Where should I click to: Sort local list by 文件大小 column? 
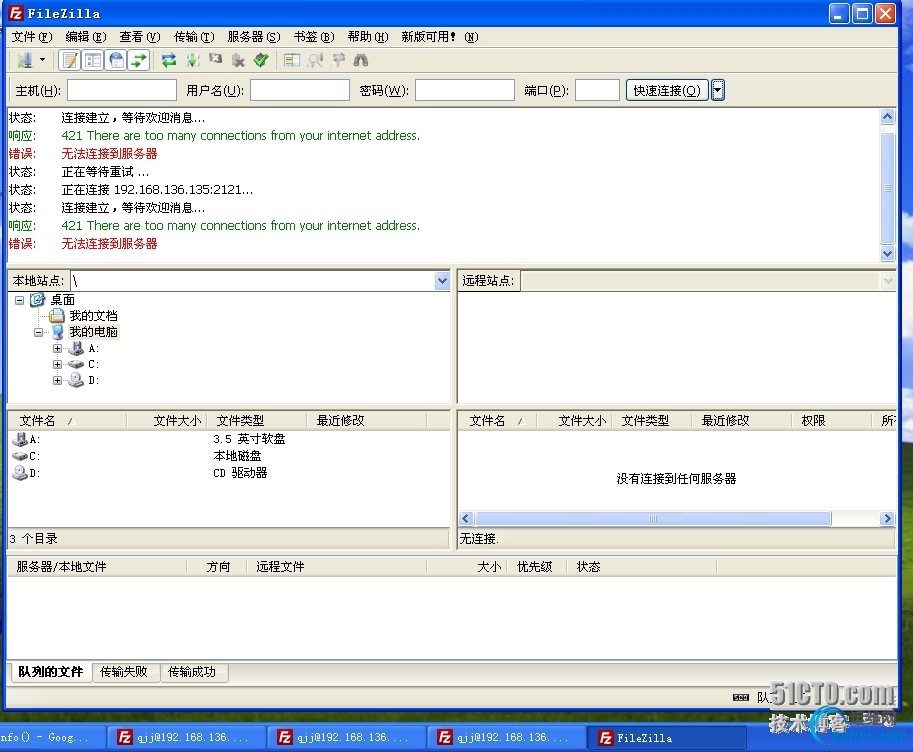(167, 421)
